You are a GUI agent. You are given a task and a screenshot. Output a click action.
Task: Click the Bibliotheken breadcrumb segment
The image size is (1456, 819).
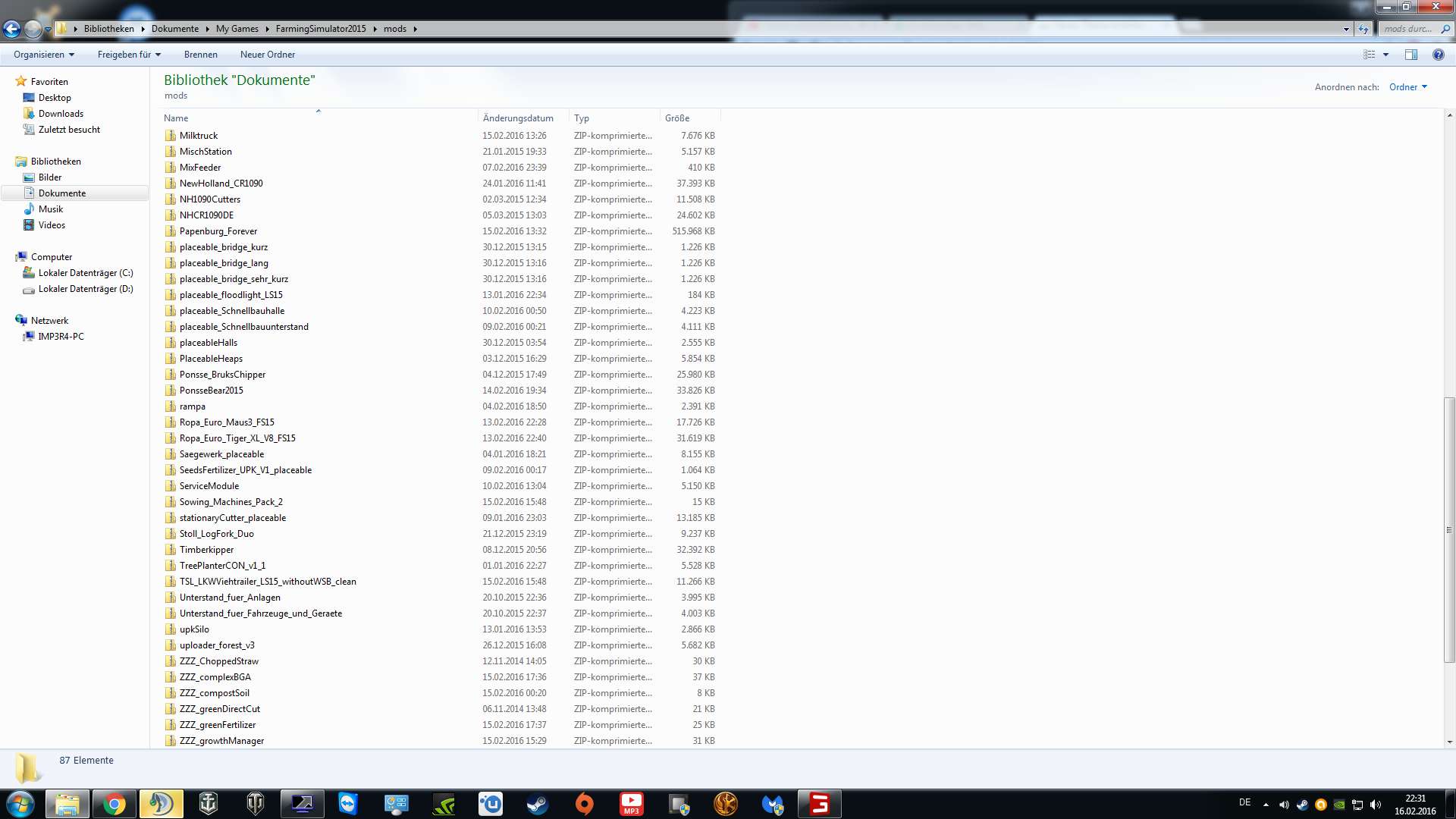coord(108,29)
